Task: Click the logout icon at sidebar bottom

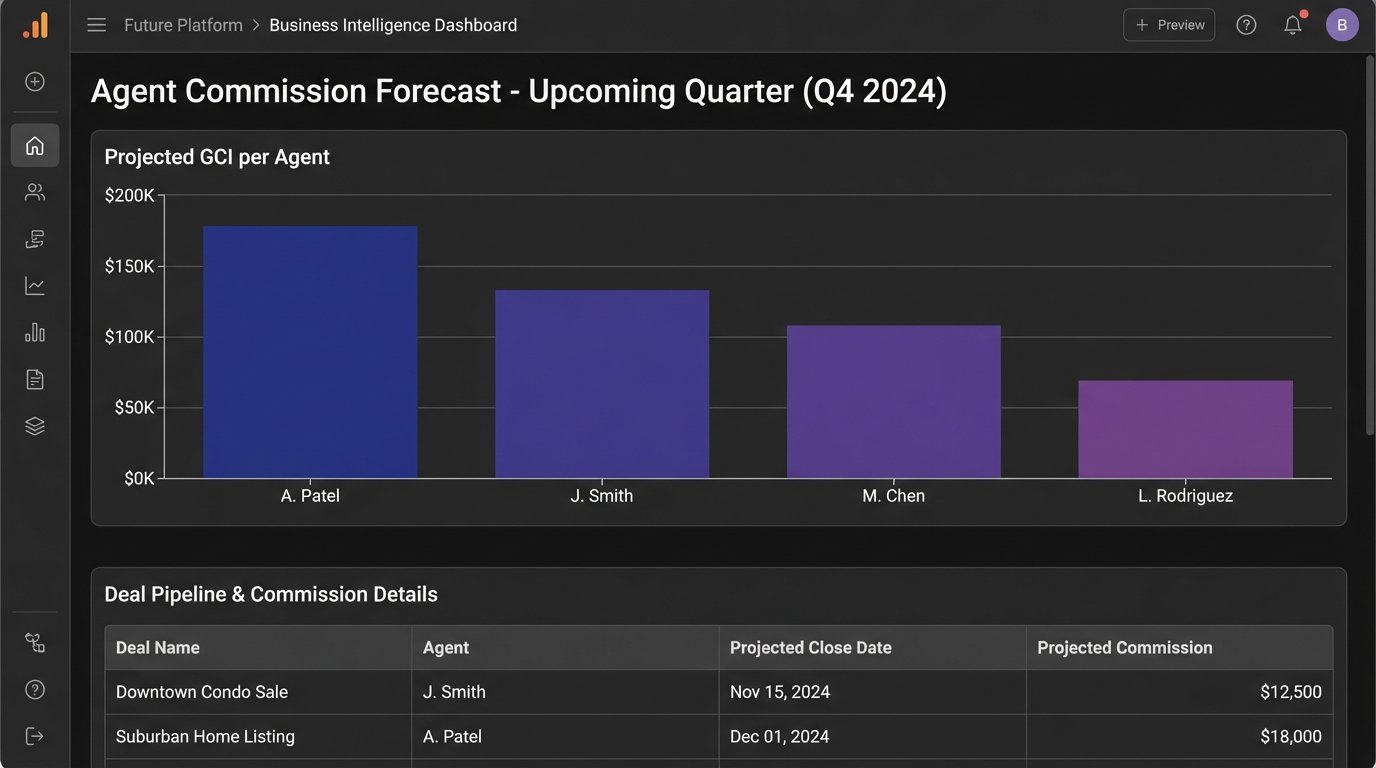Action: 34,735
